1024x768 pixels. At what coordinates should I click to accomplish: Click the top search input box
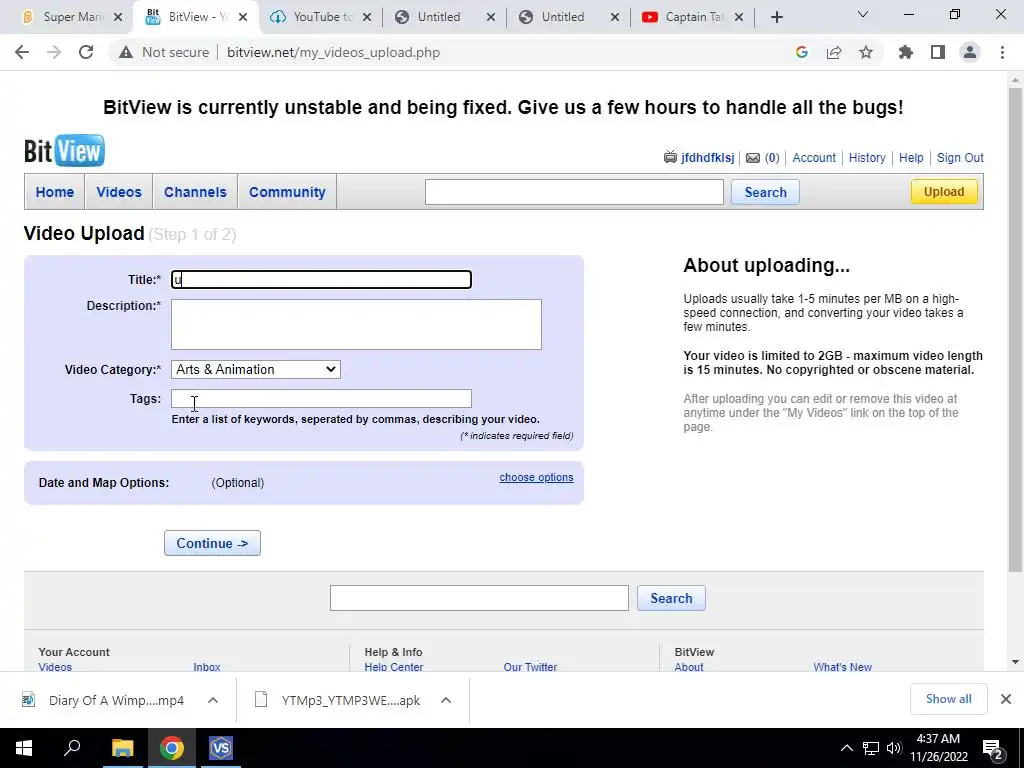click(x=574, y=192)
